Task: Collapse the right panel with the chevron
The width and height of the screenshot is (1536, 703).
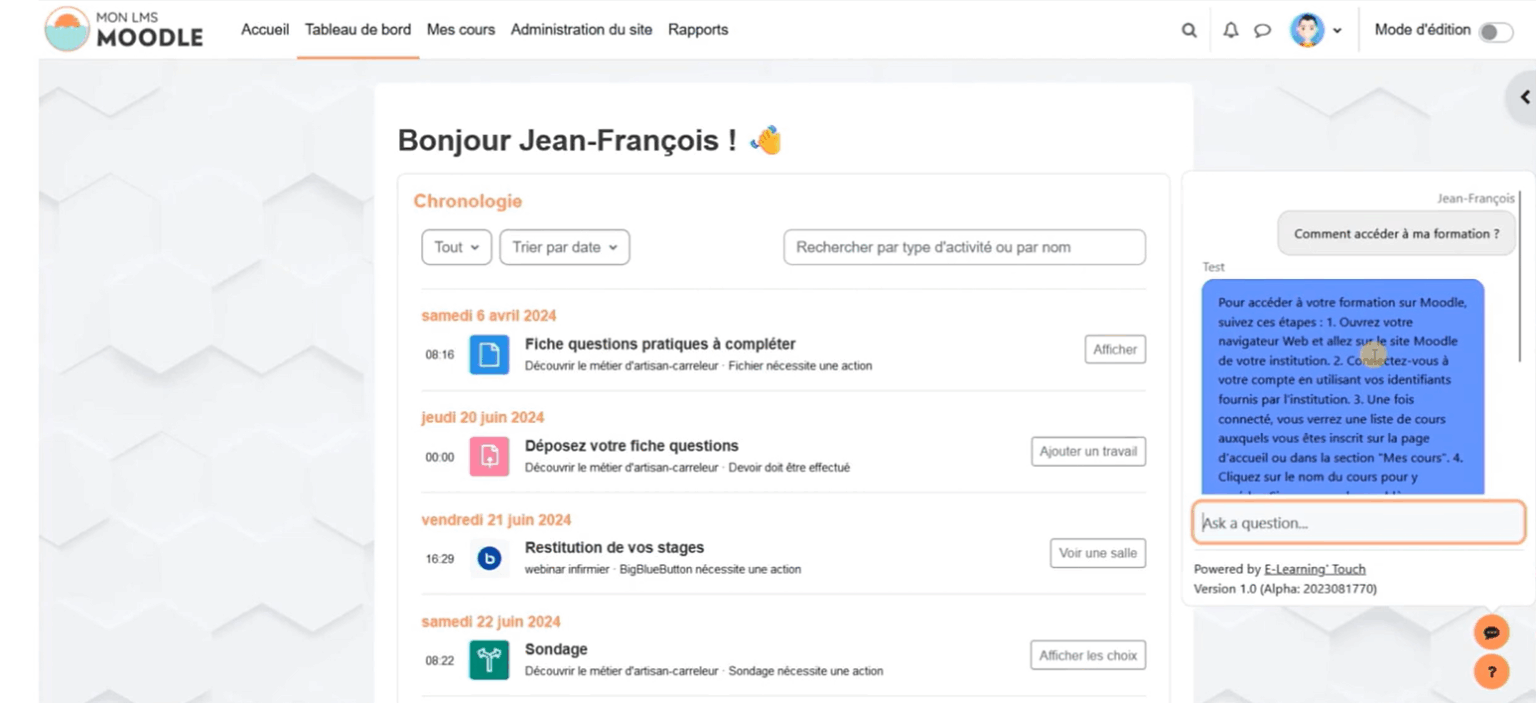Action: pos(1523,97)
